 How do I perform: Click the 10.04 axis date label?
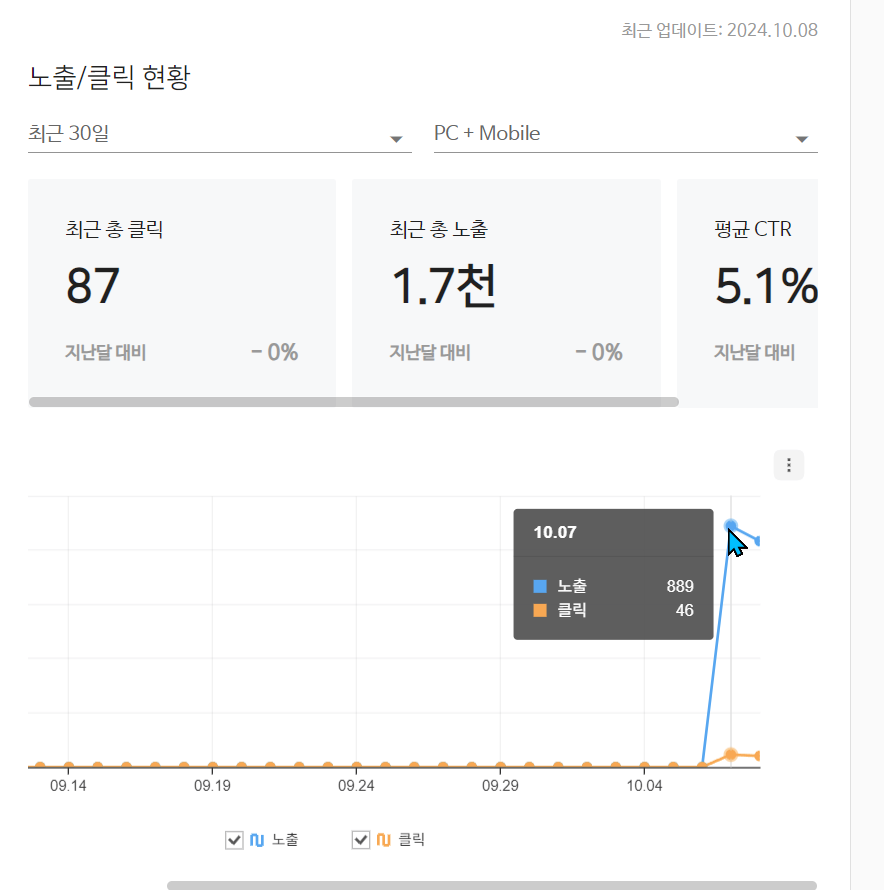(x=644, y=786)
